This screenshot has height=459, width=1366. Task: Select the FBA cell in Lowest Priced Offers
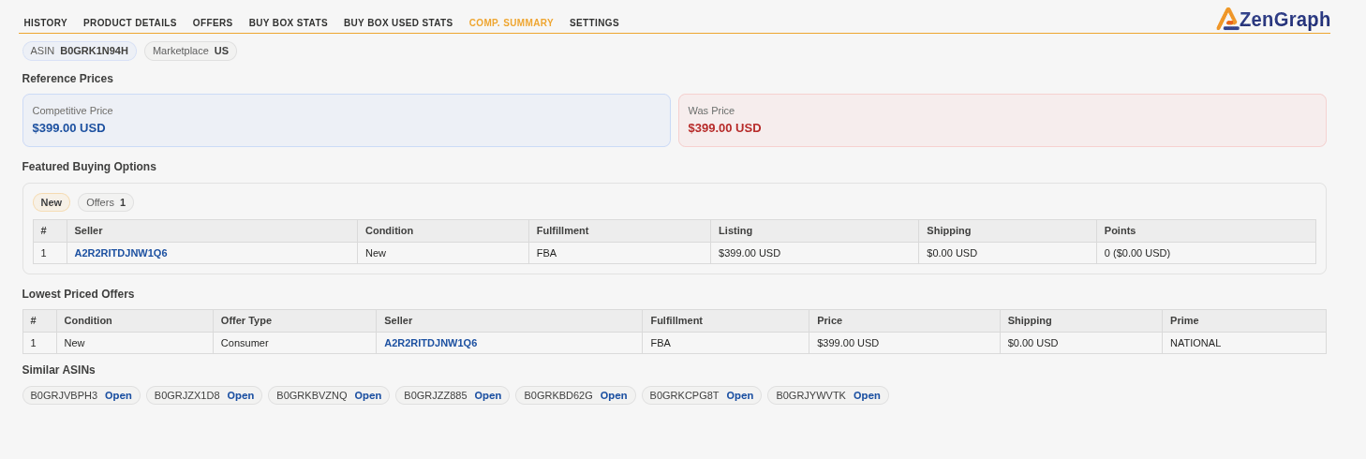(726, 343)
